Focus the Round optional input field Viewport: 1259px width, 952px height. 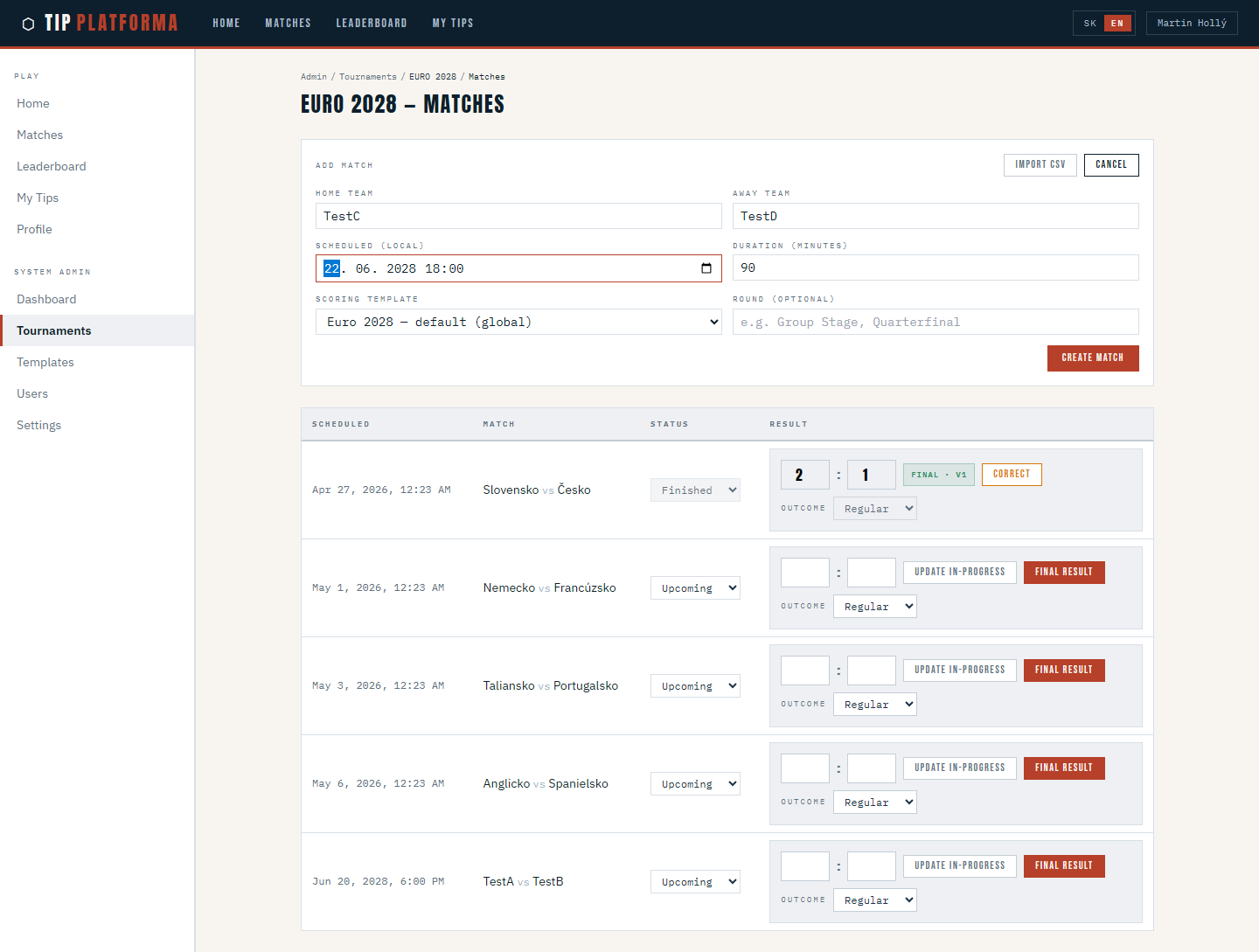pos(936,322)
